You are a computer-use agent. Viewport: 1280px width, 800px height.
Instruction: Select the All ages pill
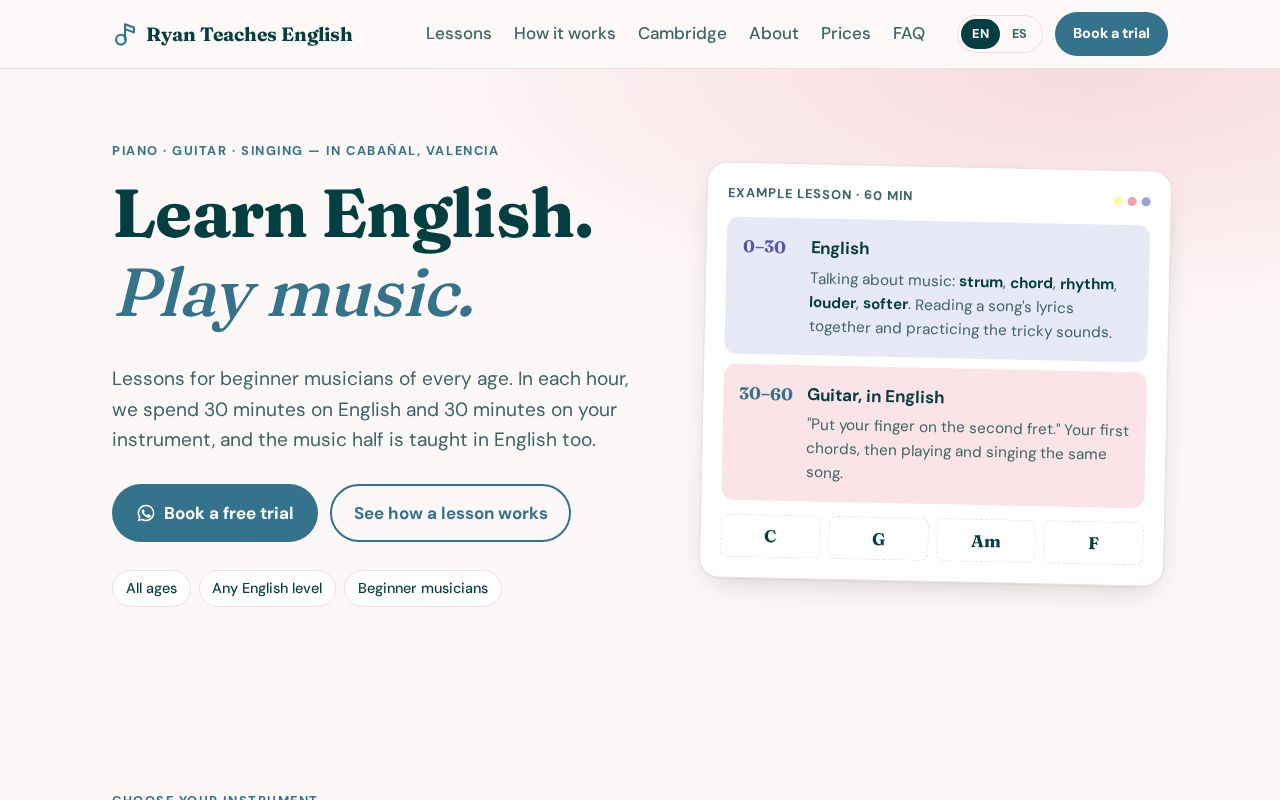[151, 588]
